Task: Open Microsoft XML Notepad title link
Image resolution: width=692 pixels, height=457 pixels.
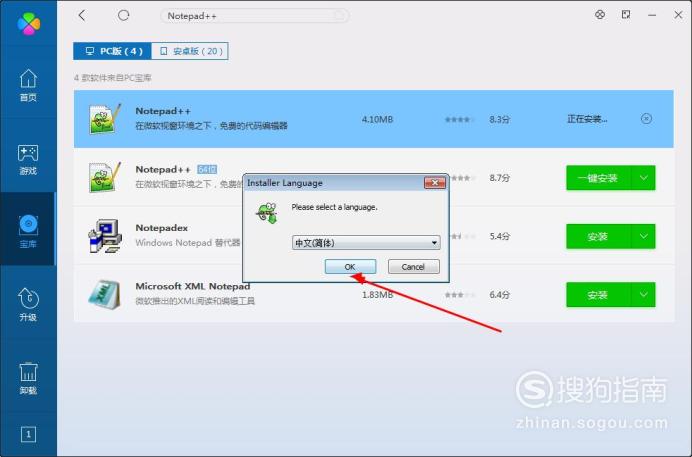Action: (193, 286)
